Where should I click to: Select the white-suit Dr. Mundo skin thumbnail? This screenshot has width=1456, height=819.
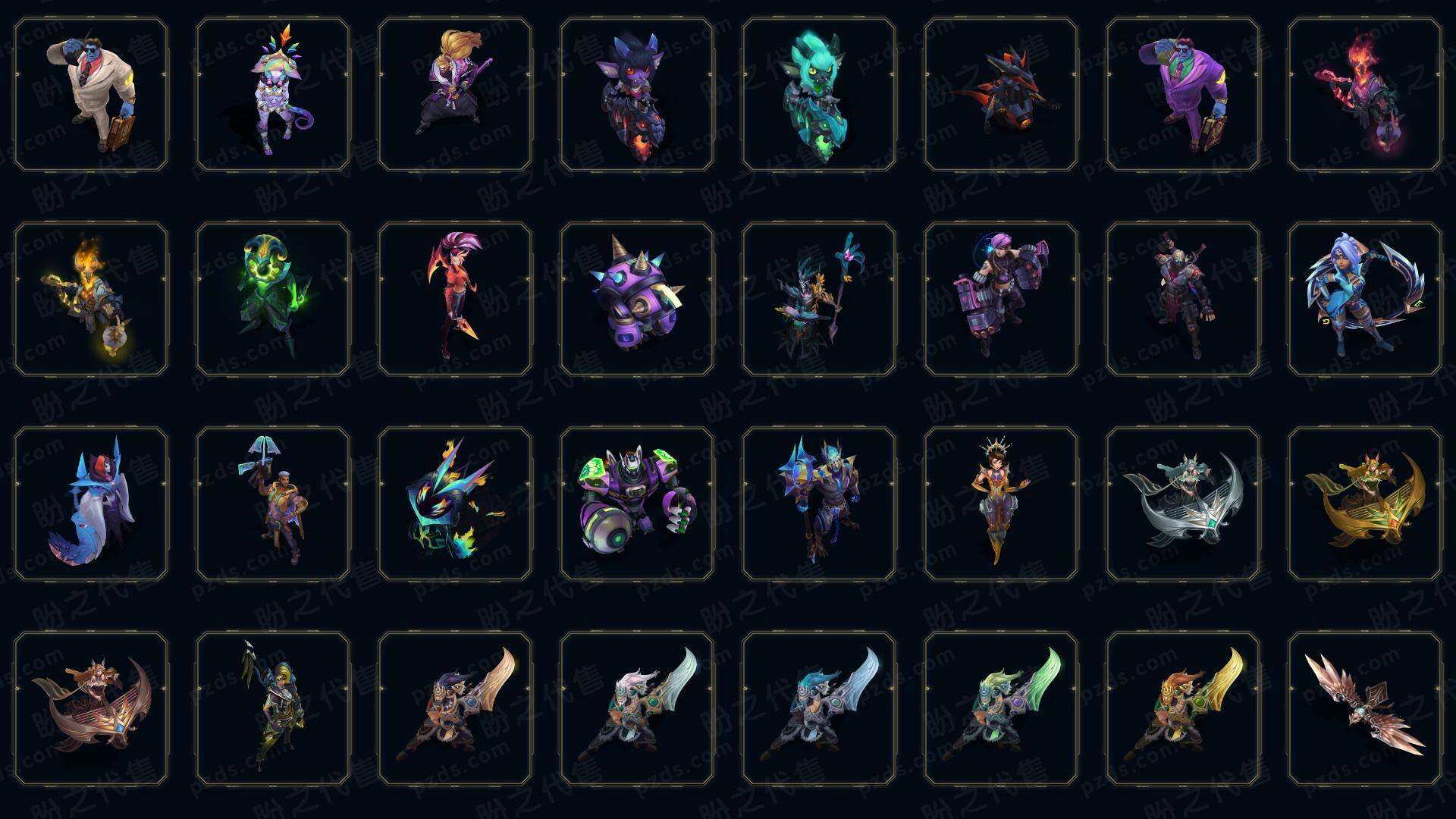coord(91,95)
